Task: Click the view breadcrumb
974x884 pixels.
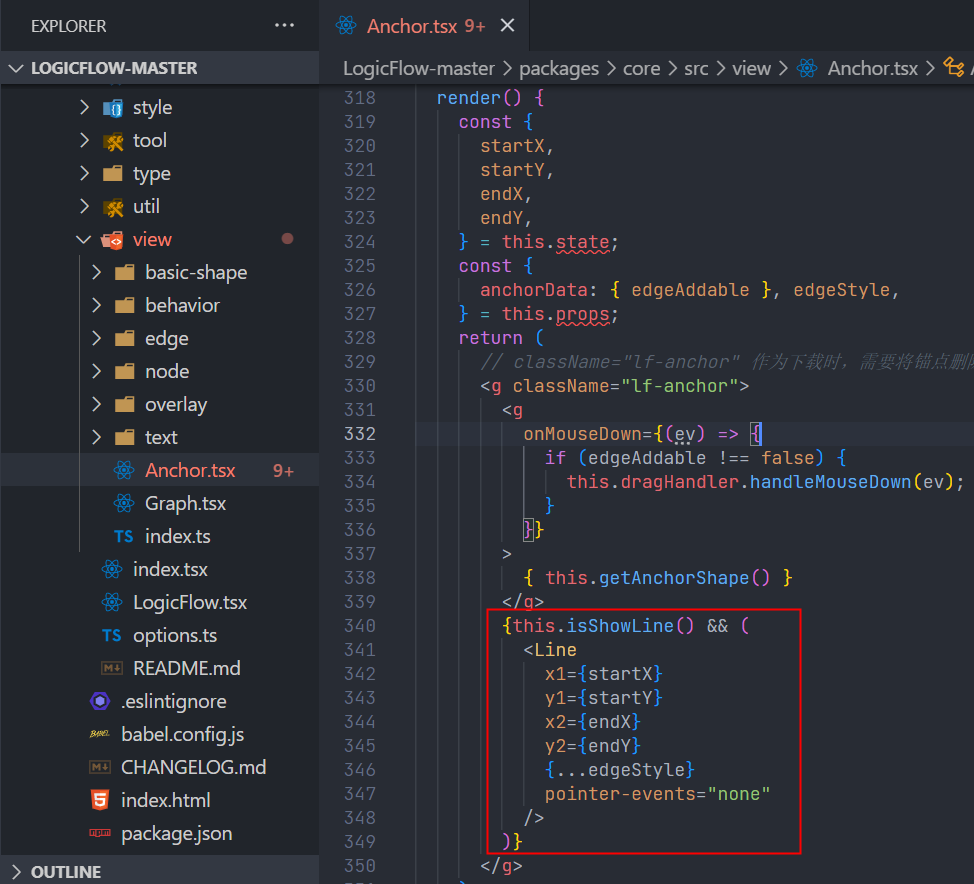Action: click(x=751, y=68)
